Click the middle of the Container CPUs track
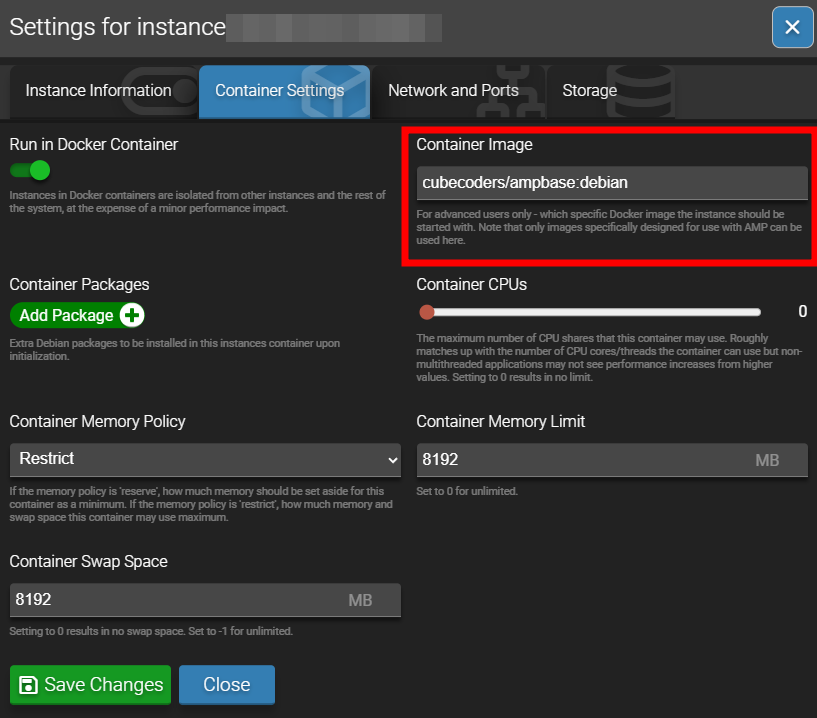 [x=594, y=312]
